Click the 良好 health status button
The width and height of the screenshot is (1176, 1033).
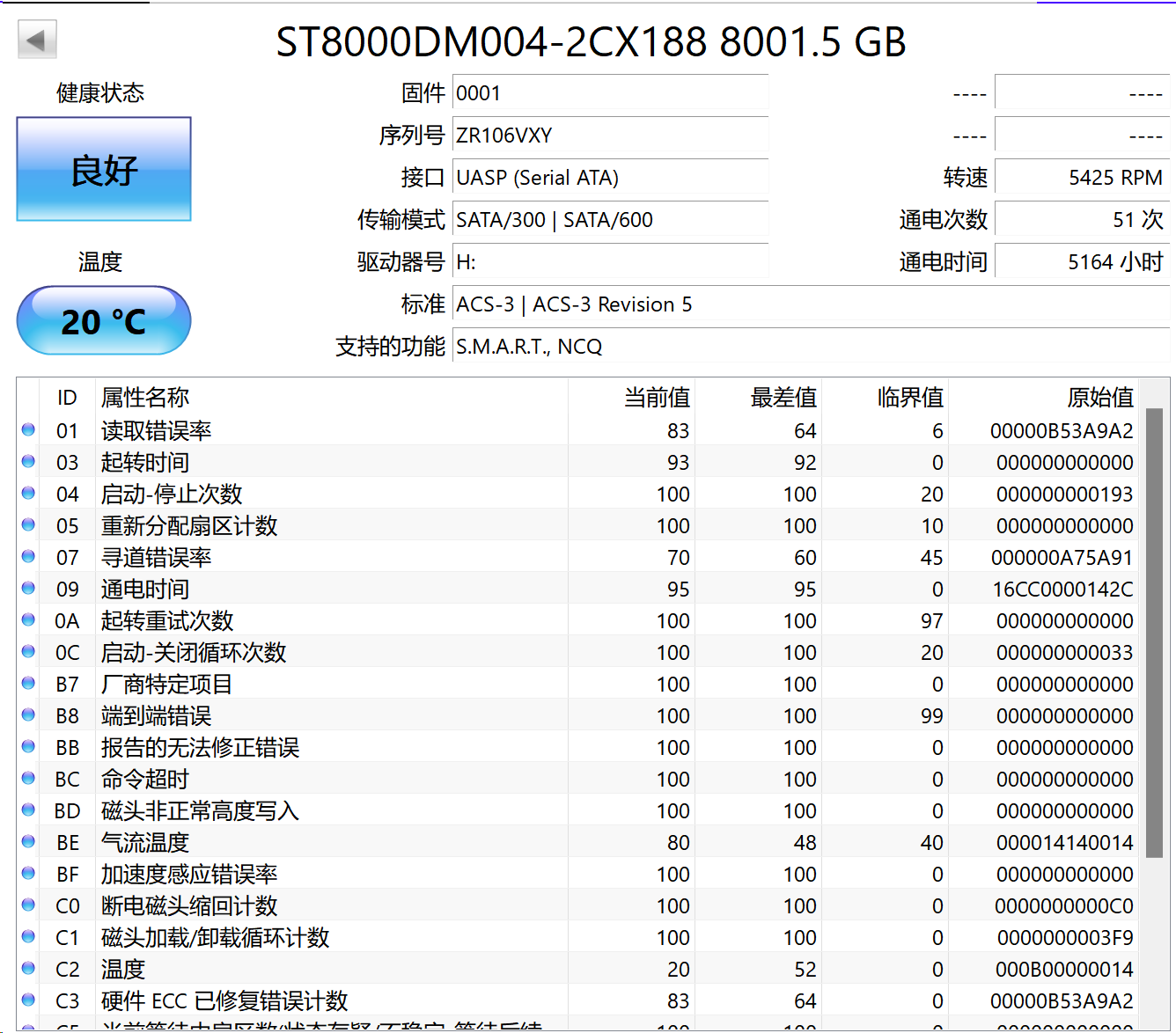point(104,169)
